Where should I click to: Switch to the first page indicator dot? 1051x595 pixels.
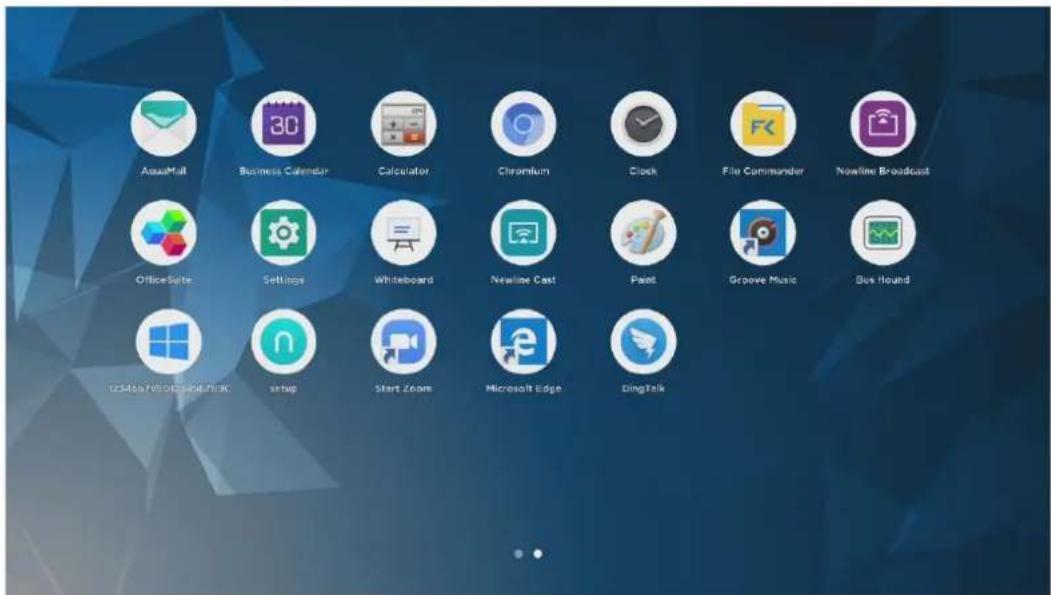[x=518, y=554]
